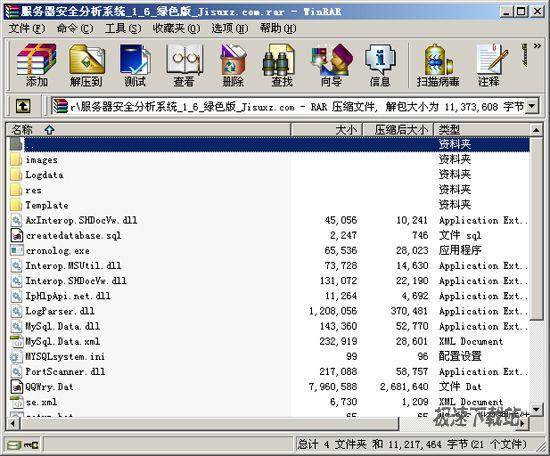Select the Interop.SHDocVw.dll file icon

(x=16, y=281)
